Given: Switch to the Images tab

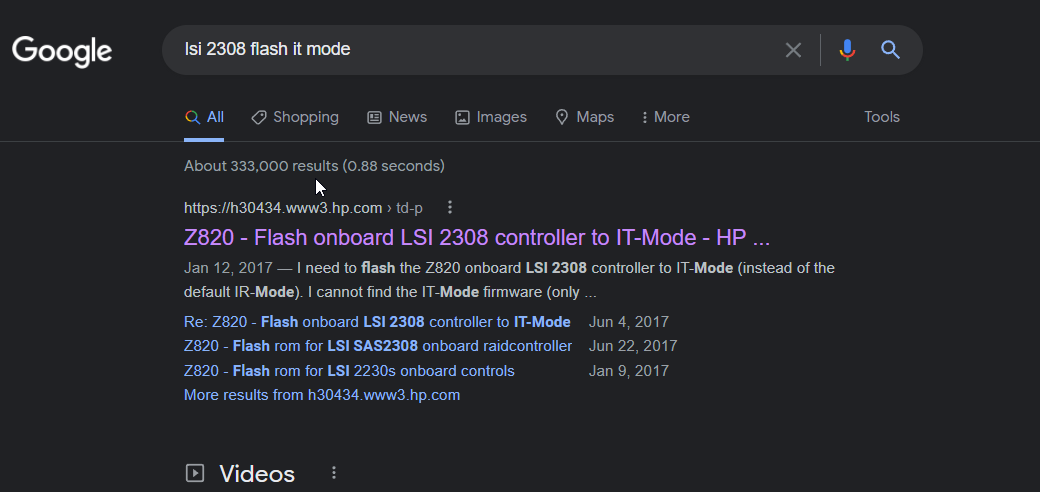Looking at the screenshot, I should pyautogui.click(x=491, y=117).
